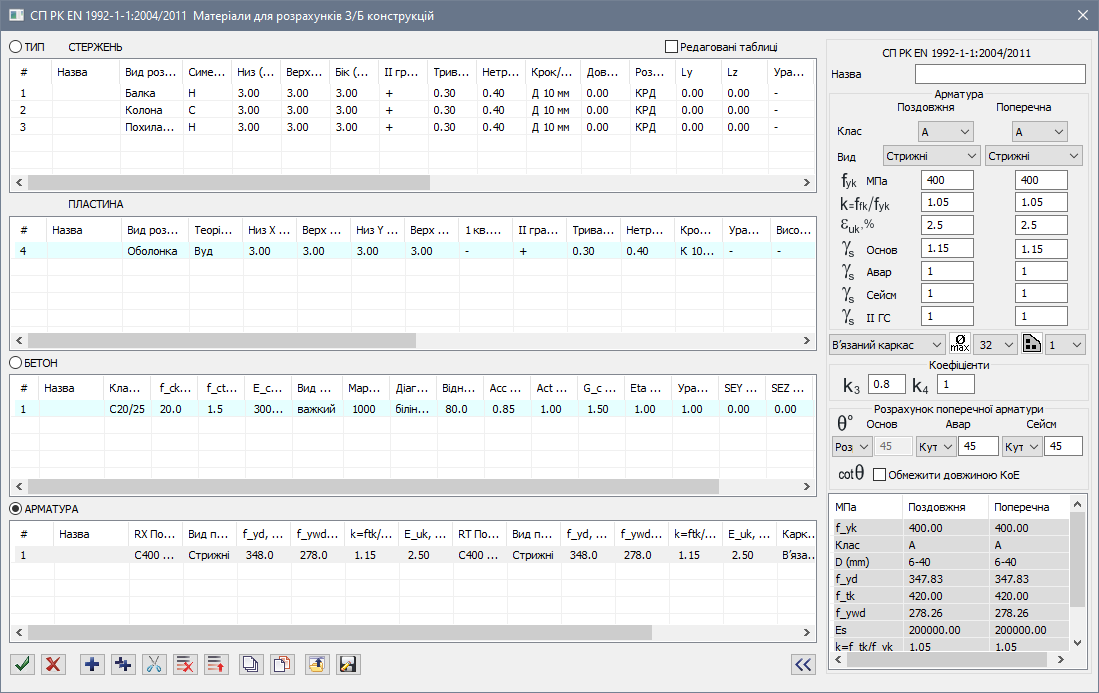This screenshot has height=693, width=1099.
Task: Click the scissors cut icon
Action: point(154,663)
